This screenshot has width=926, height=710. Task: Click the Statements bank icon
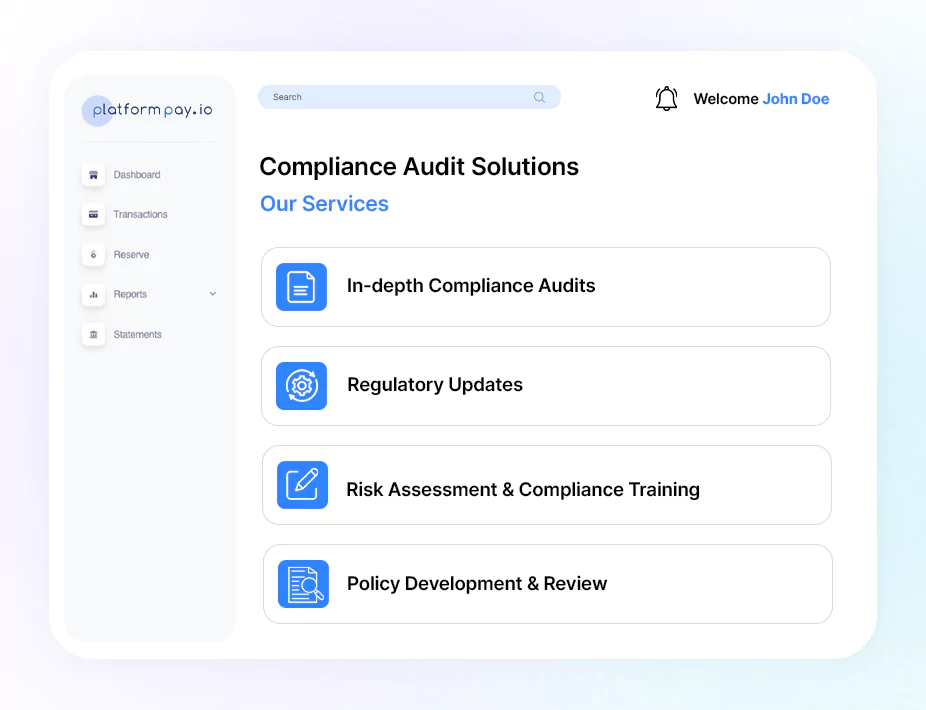pyautogui.click(x=93, y=334)
